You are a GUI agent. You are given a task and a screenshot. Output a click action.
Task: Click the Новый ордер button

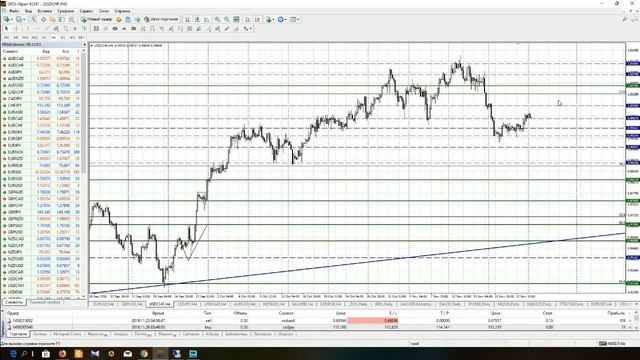tap(96, 19)
